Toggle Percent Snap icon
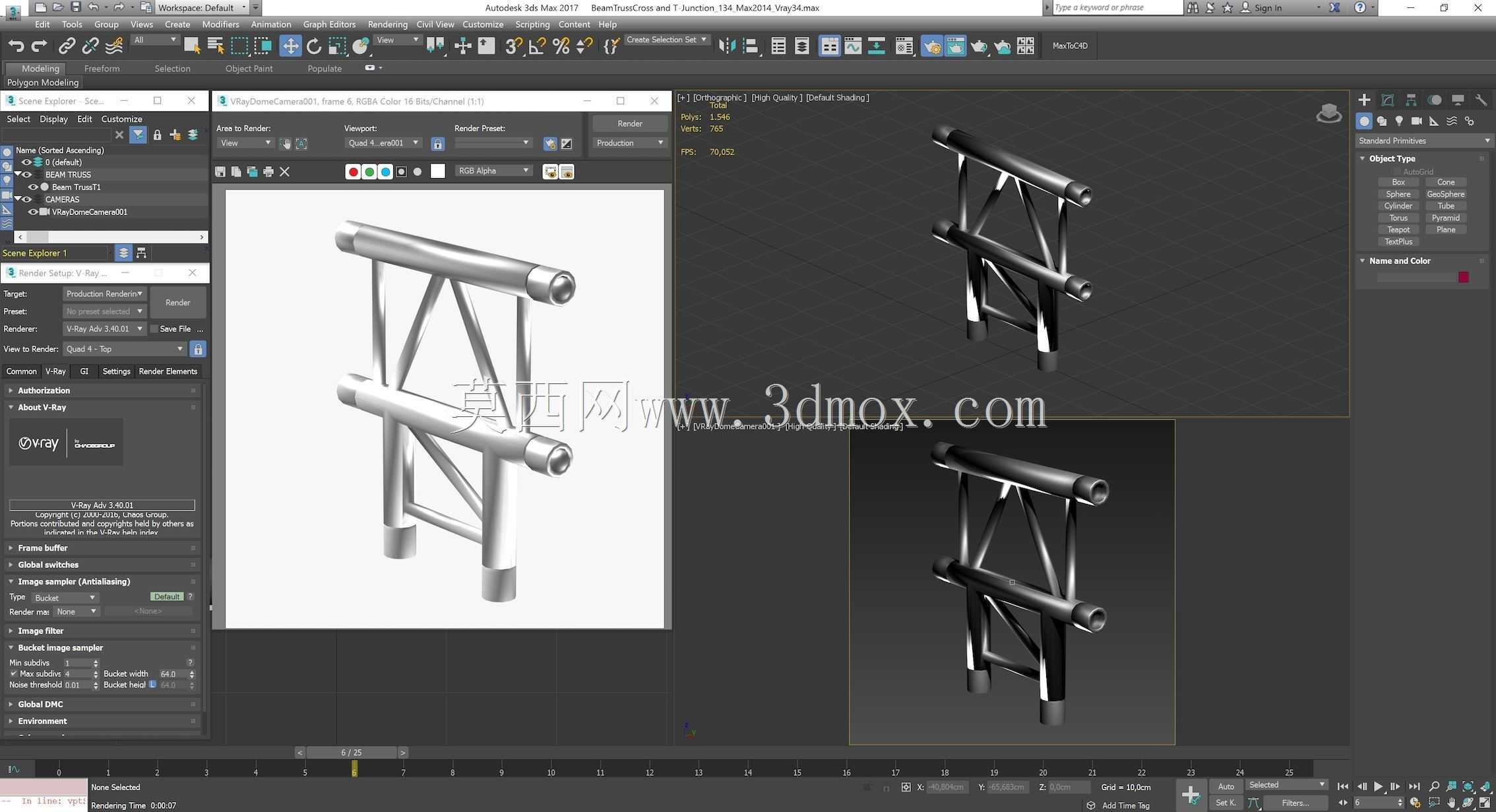Image resolution: width=1496 pixels, height=812 pixels. [561, 46]
